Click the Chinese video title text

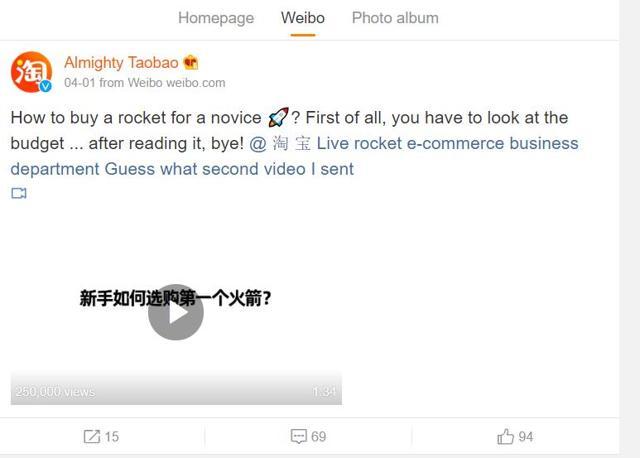point(176,298)
